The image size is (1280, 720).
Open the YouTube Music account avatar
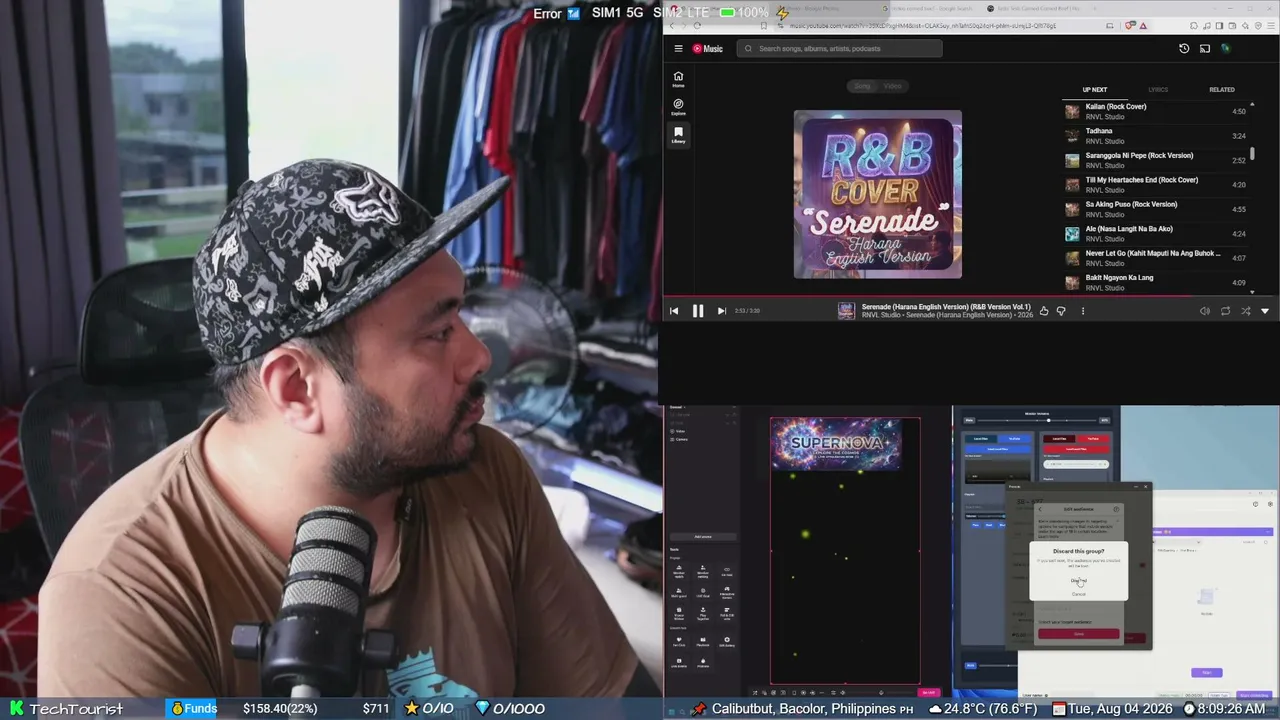tap(1225, 48)
